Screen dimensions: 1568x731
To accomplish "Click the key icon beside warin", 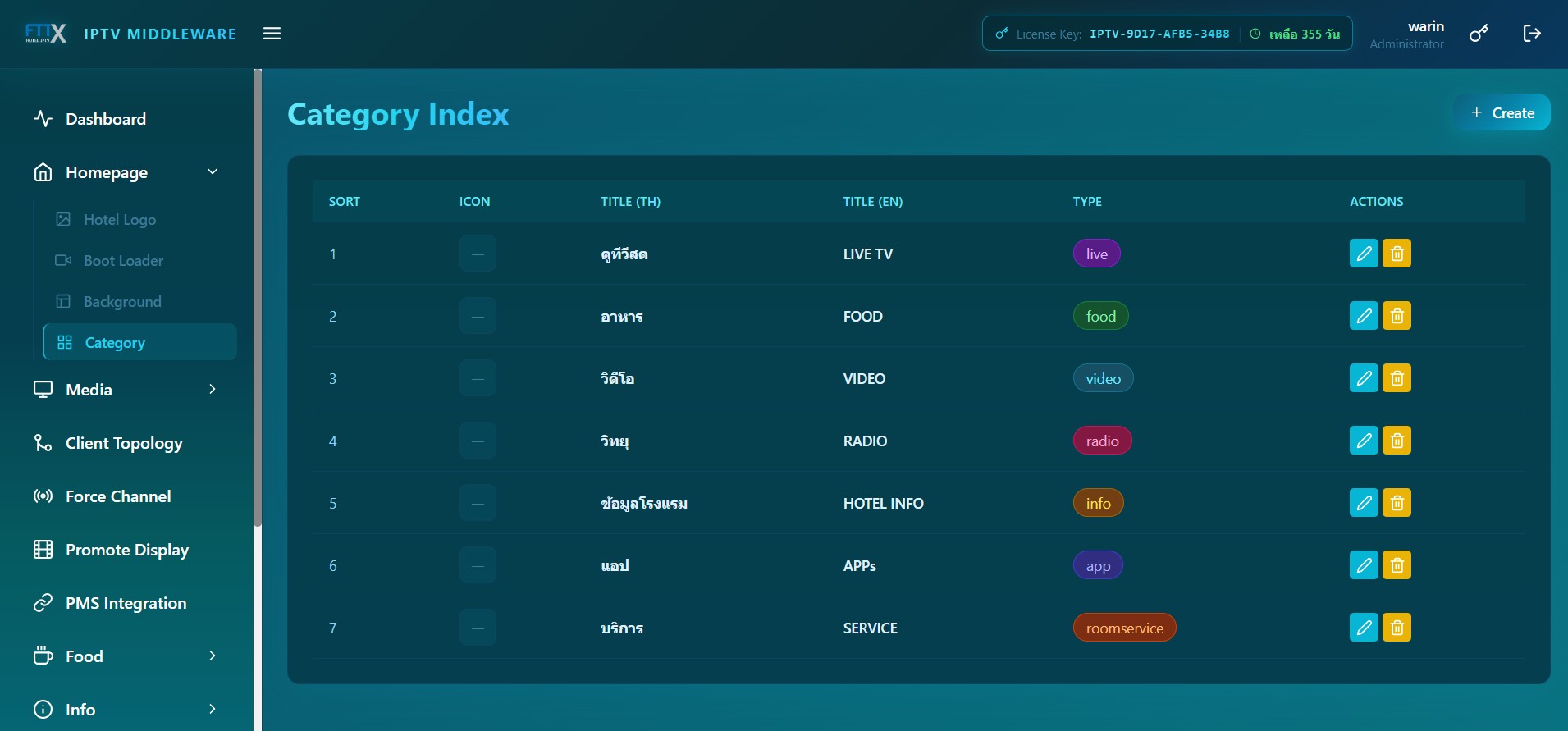I will (1479, 34).
